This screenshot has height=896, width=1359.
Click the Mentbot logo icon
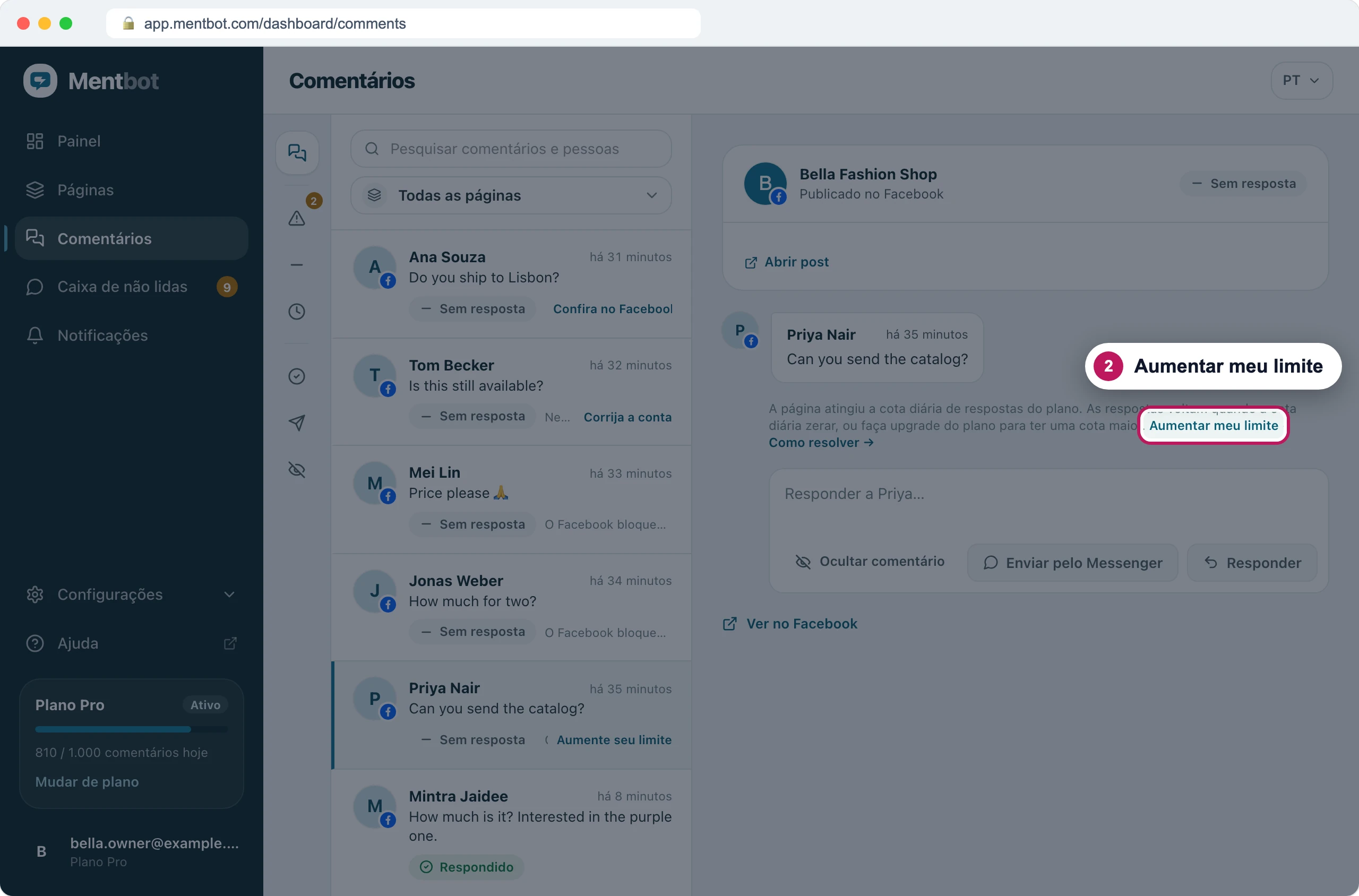click(40, 81)
